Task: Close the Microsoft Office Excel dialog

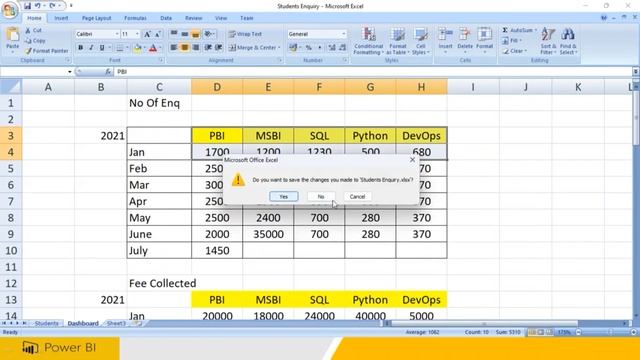Action: [412, 160]
